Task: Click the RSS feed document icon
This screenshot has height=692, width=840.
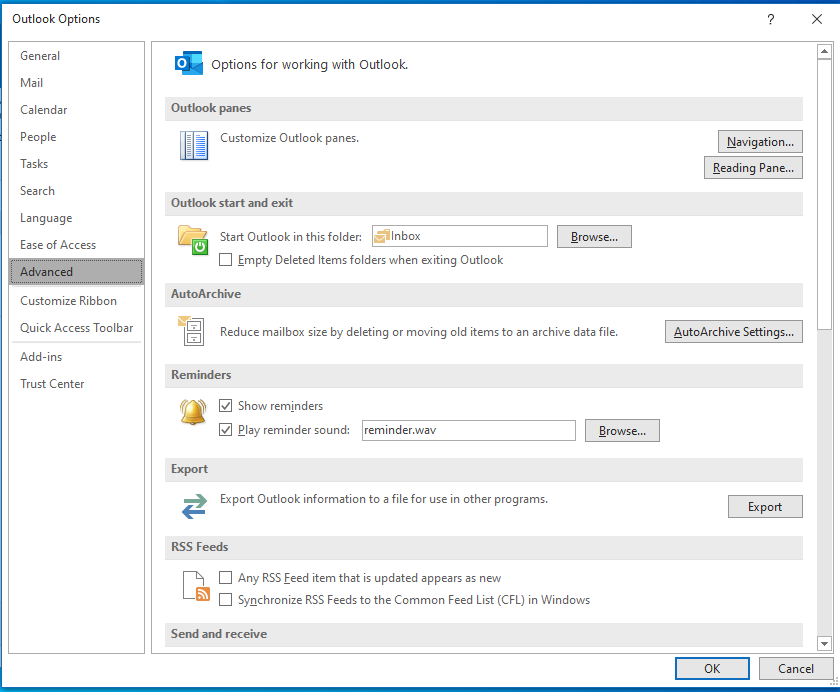Action: (196, 586)
